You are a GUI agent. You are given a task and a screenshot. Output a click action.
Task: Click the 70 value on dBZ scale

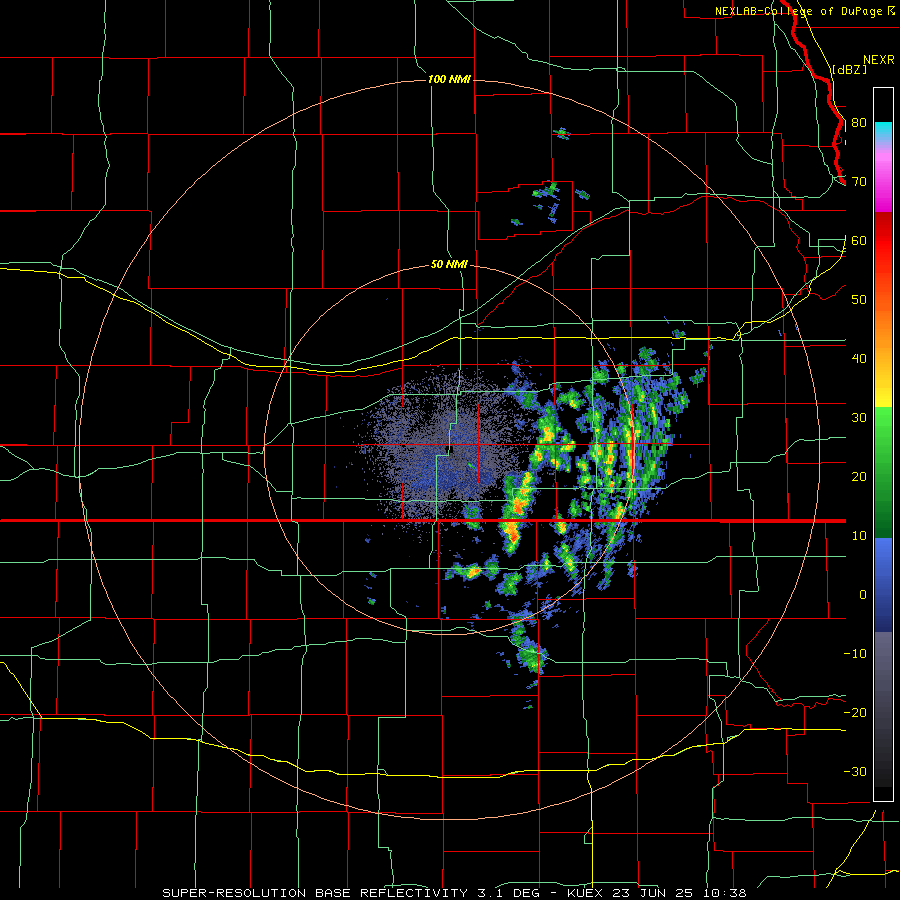coord(859,182)
